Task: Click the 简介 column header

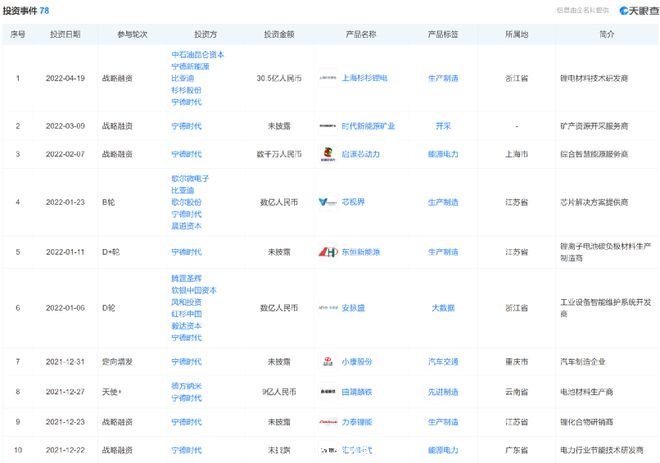Action: pos(607,35)
